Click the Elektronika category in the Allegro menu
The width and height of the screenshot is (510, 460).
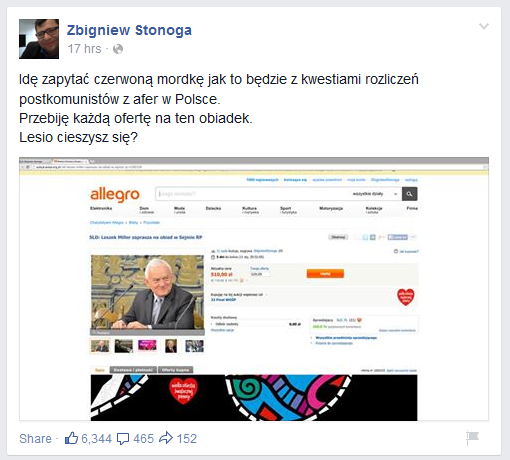pos(101,208)
